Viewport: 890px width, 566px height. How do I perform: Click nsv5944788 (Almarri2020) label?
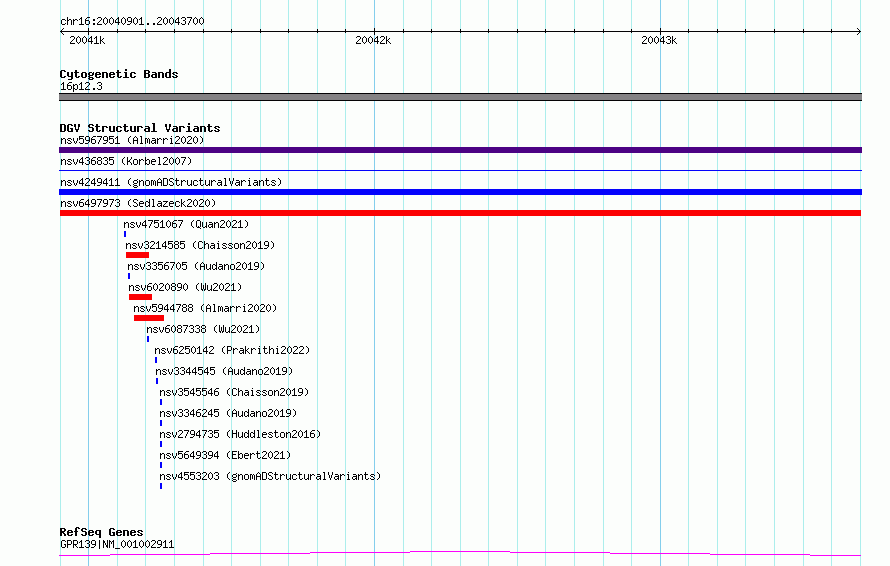pos(205,308)
